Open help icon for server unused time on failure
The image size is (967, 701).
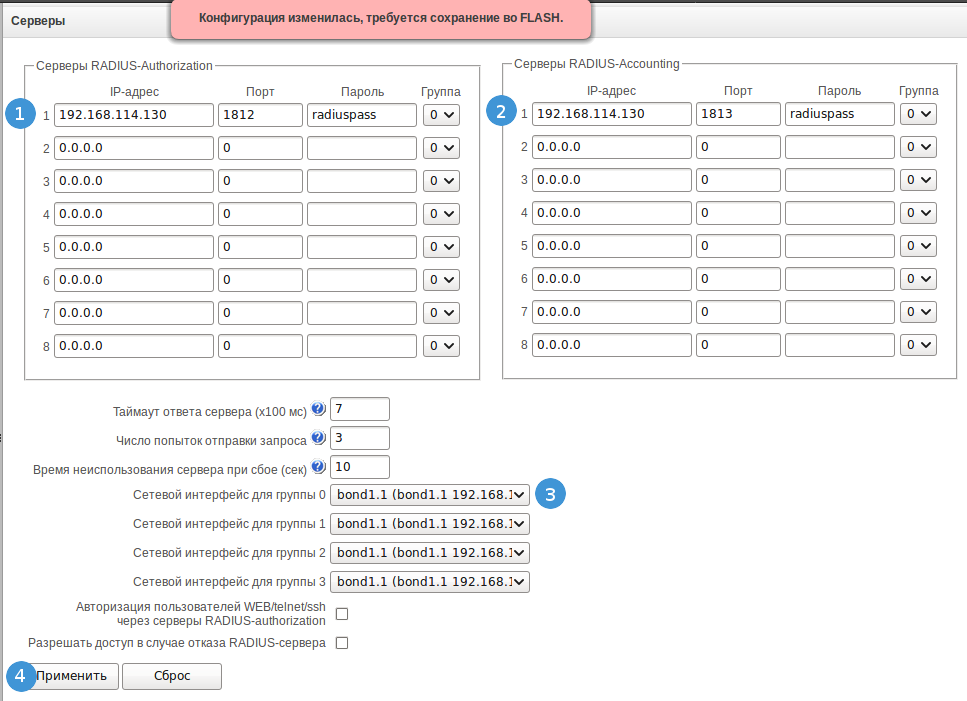[318, 466]
